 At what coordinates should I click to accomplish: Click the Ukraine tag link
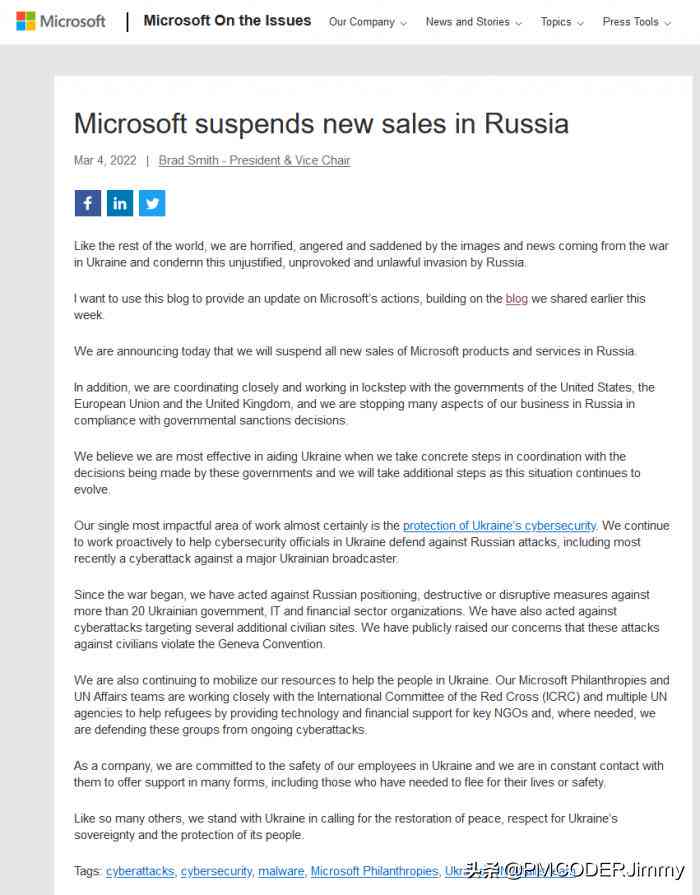pos(462,871)
